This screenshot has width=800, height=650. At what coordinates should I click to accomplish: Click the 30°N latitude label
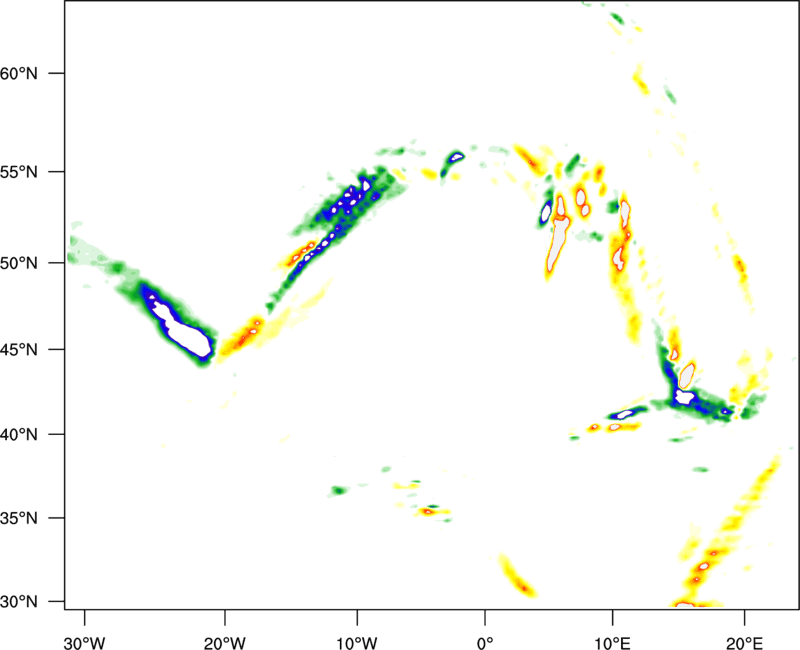point(19,602)
